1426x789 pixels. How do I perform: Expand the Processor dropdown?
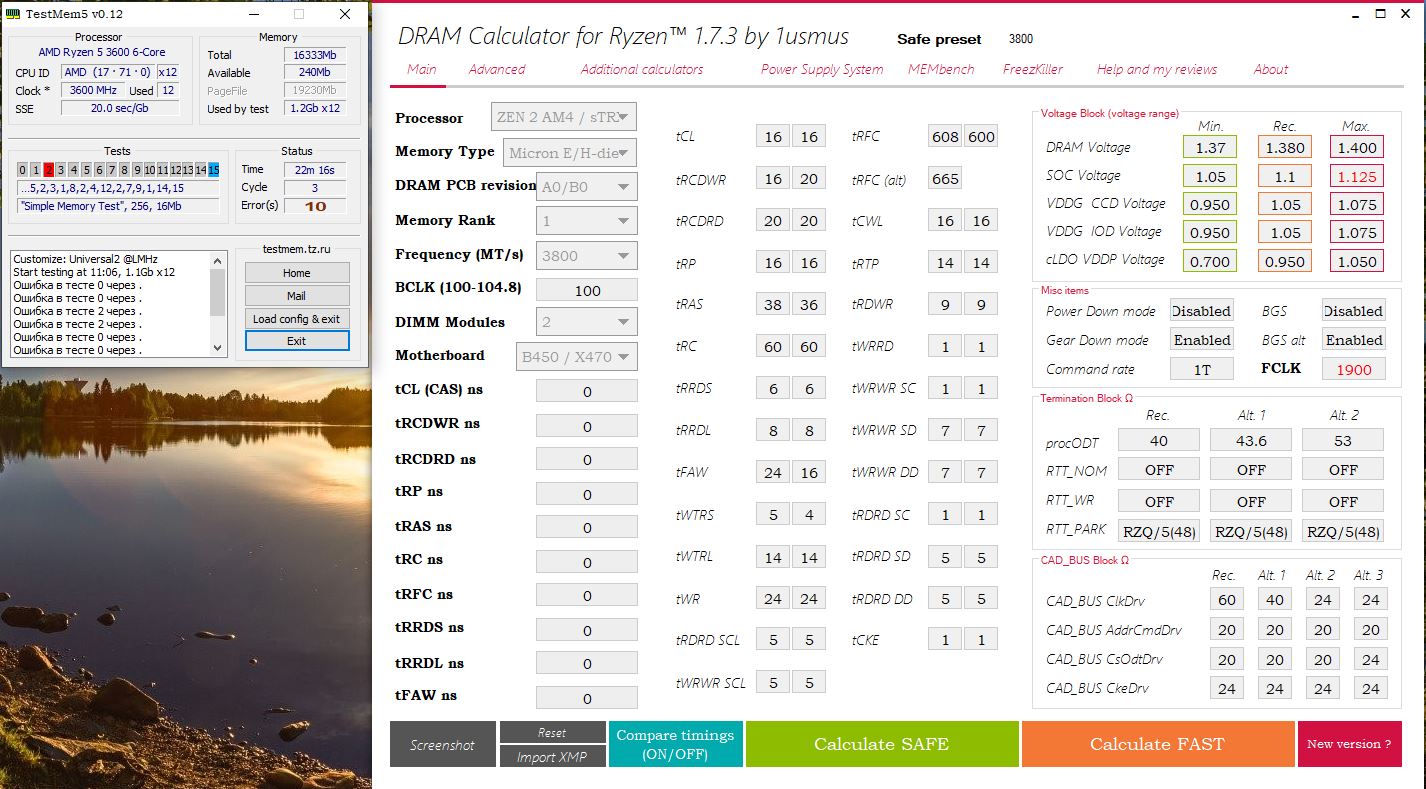(564, 117)
